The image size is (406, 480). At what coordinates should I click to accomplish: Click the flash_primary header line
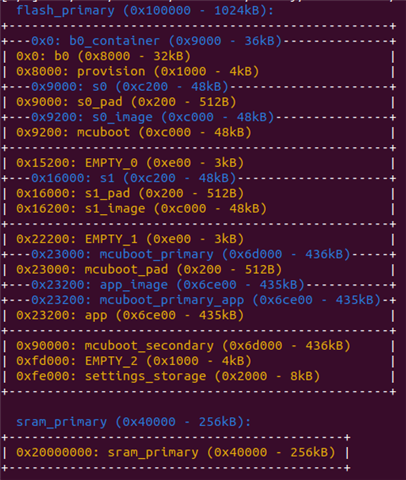point(145,10)
